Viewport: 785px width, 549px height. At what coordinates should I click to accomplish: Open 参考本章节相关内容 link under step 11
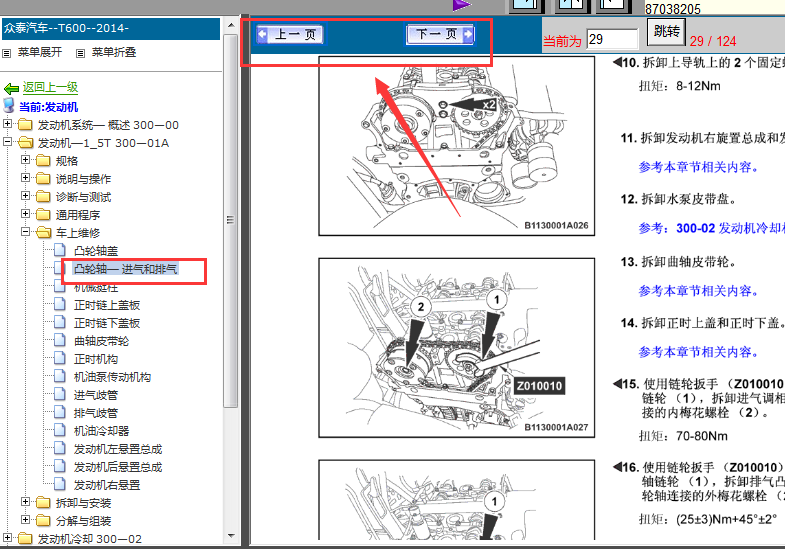(698, 167)
